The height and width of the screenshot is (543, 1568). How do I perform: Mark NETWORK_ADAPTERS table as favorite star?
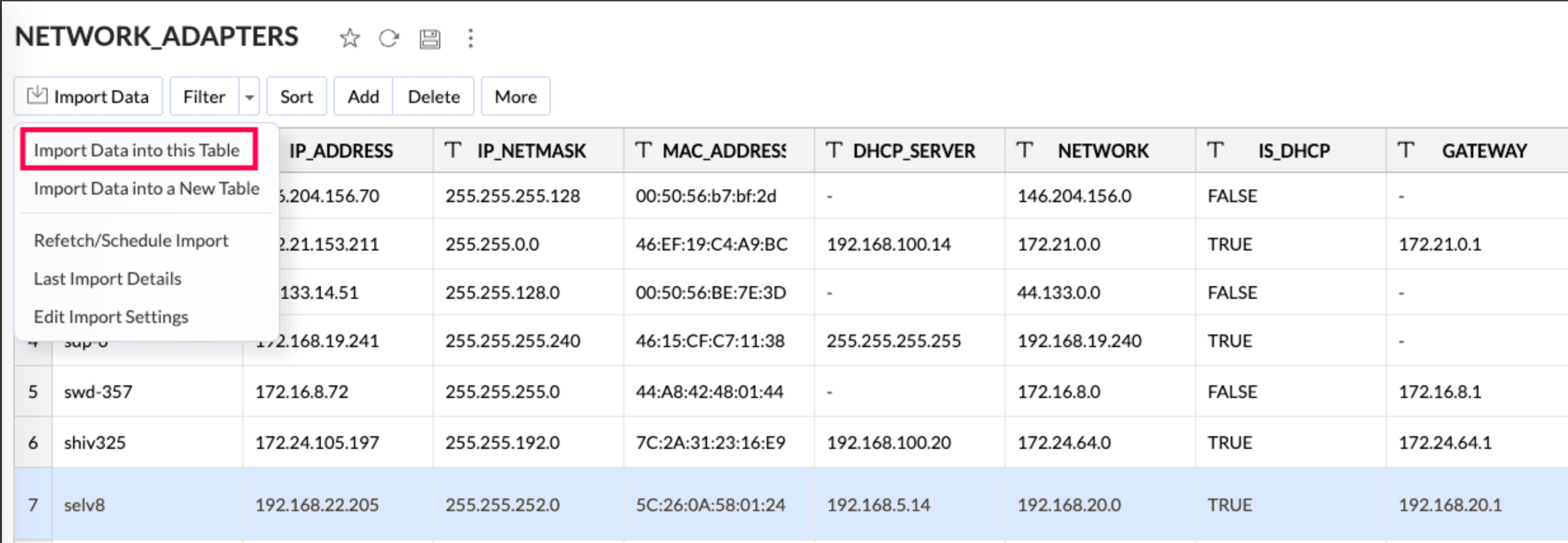click(349, 38)
